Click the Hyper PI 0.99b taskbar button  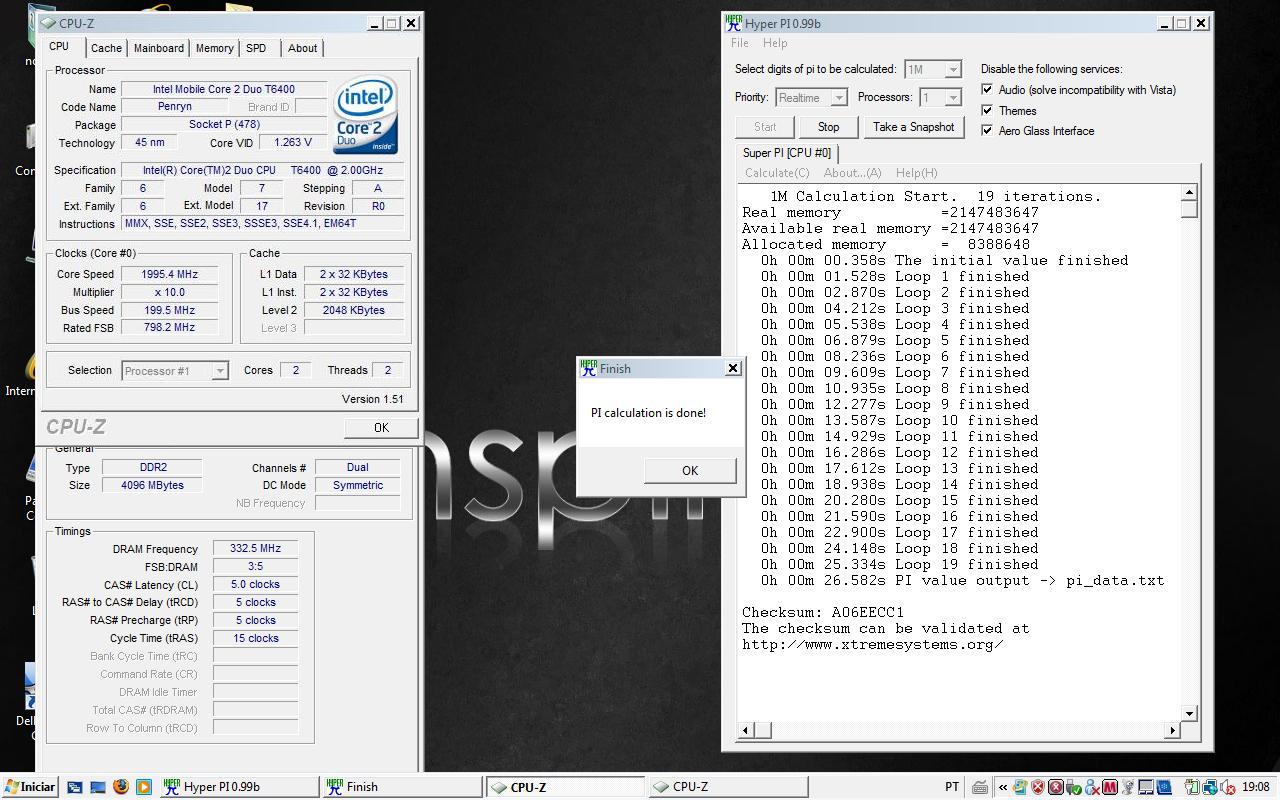coord(238,787)
